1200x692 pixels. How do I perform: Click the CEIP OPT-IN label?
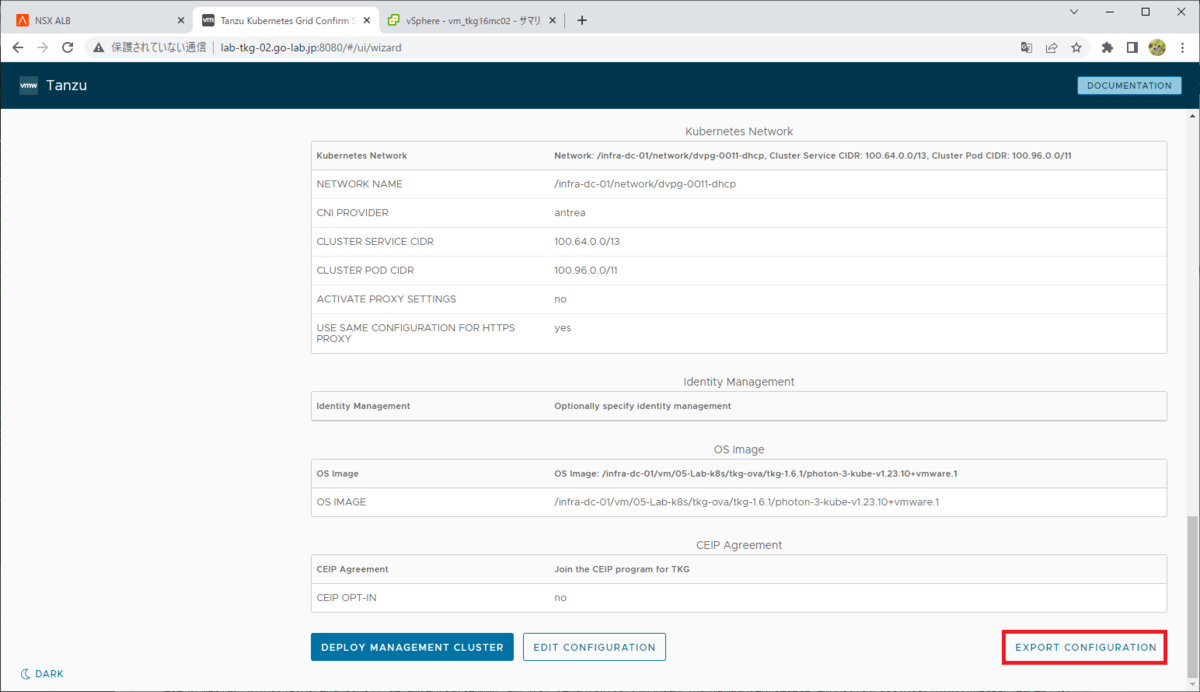point(346,598)
